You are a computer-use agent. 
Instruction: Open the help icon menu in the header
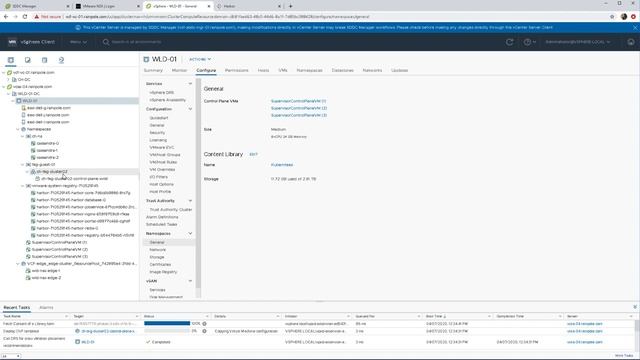point(529,42)
